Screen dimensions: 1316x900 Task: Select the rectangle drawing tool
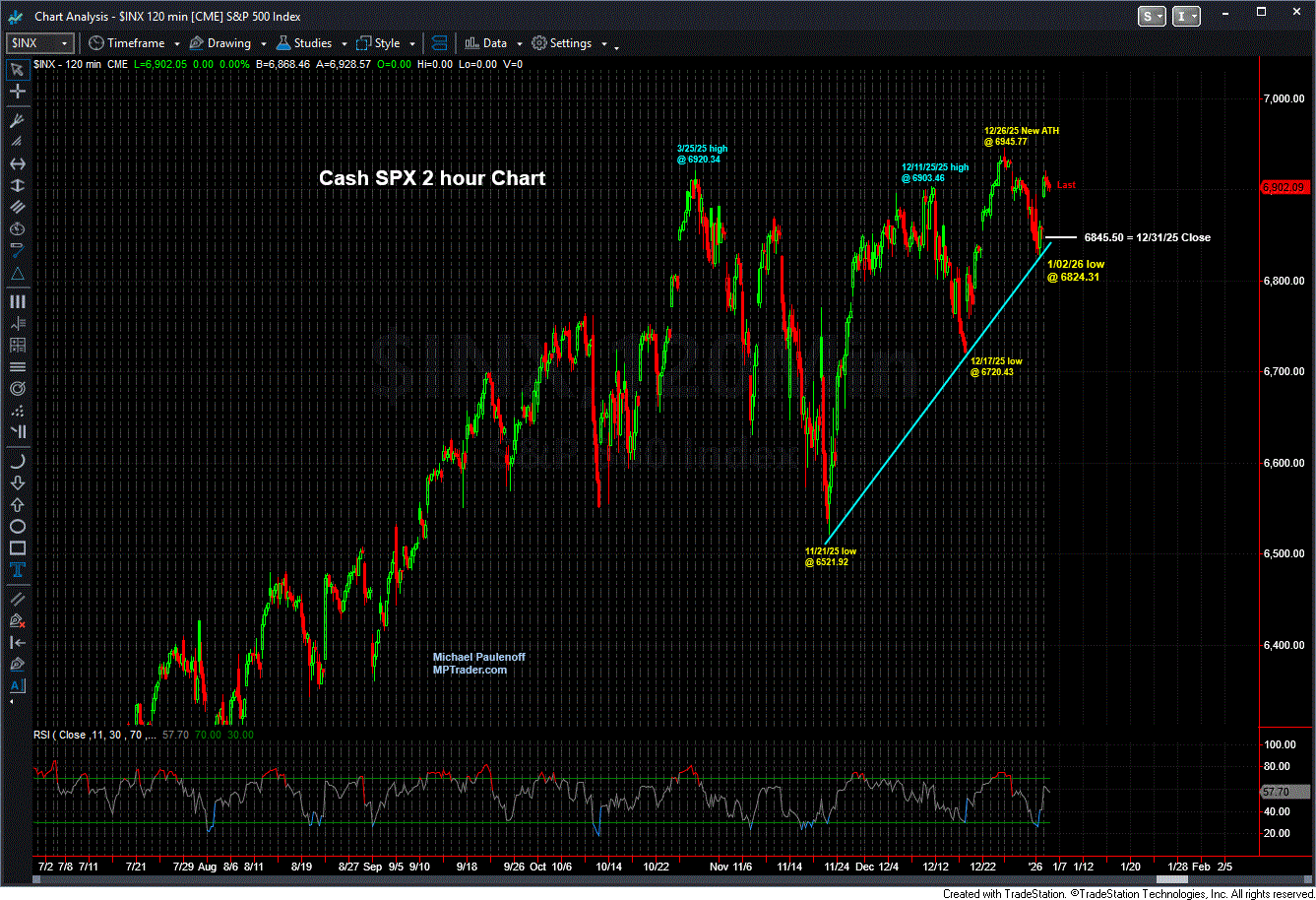pyautogui.click(x=17, y=548)
